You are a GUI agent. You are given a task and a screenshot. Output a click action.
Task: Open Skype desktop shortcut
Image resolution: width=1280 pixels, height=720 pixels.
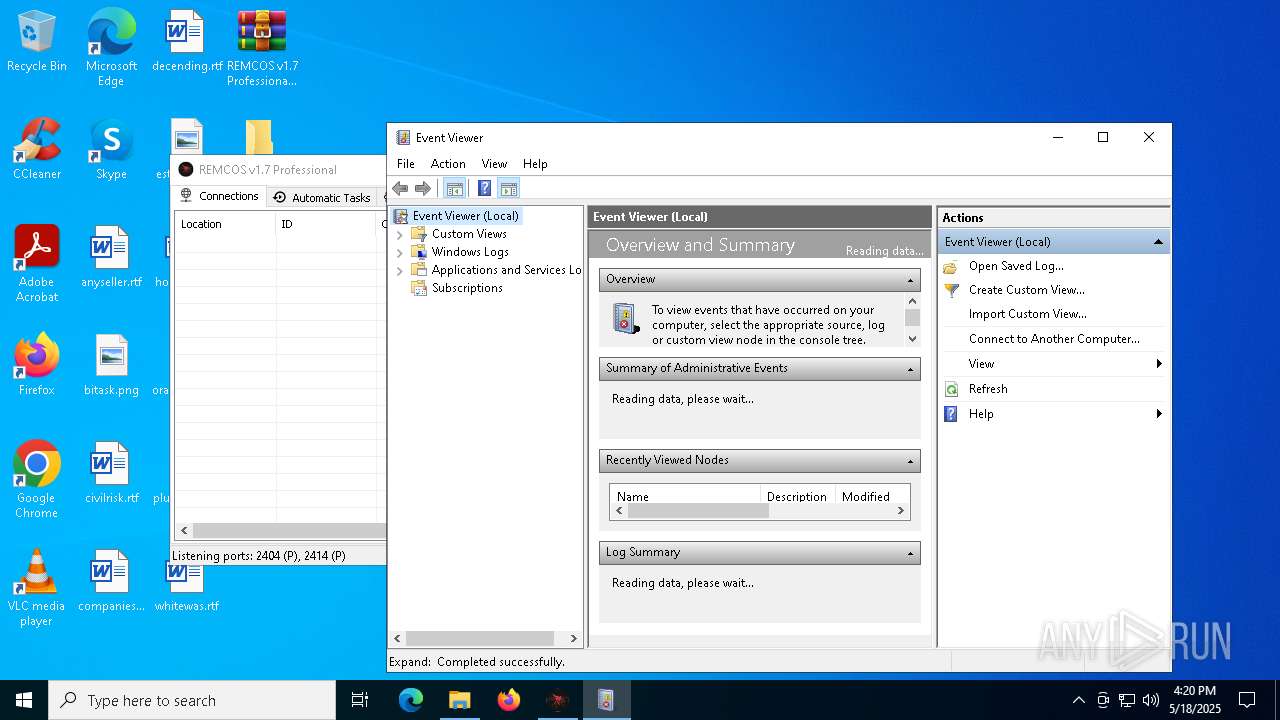coord(111,150)
